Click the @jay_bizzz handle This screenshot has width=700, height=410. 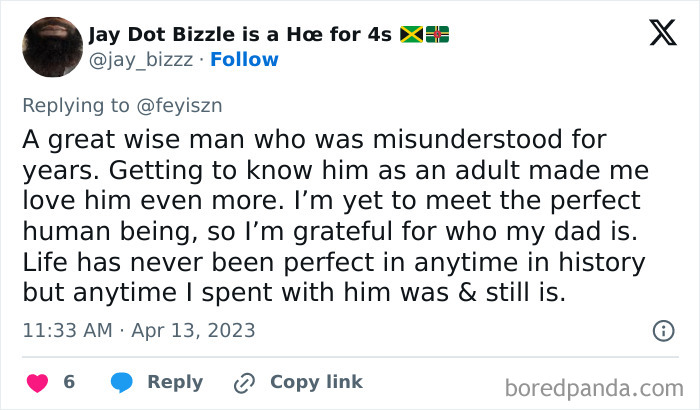point(139,60)
